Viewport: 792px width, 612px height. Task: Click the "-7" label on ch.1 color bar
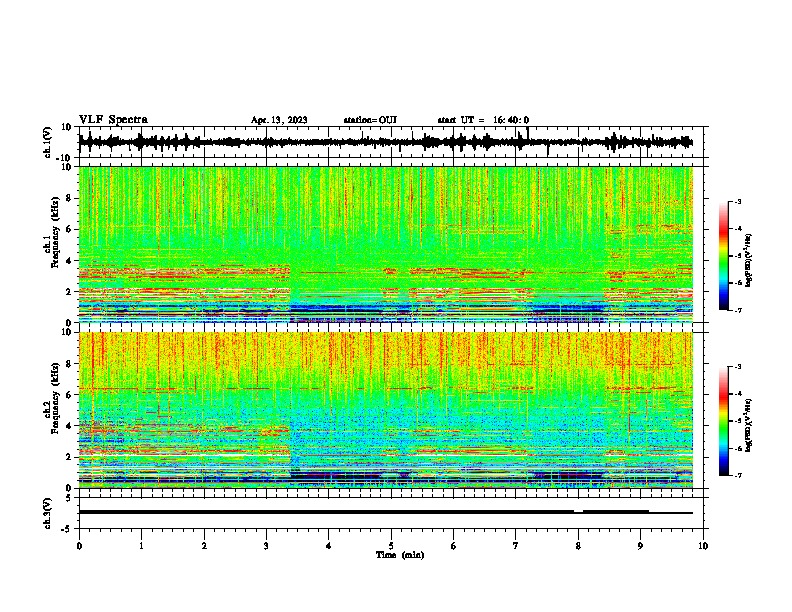(x=737, y=310)
